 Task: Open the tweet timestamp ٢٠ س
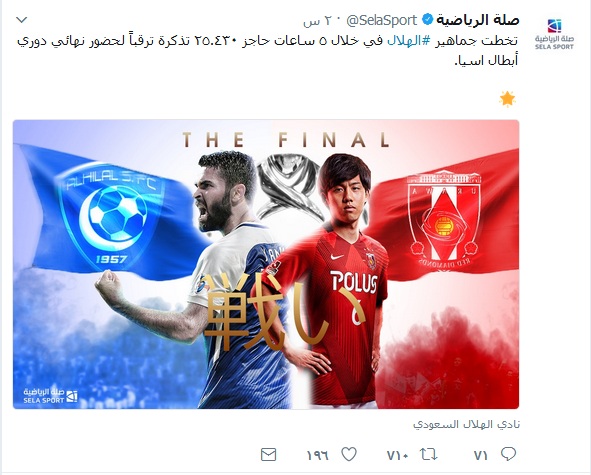point(319,21)
